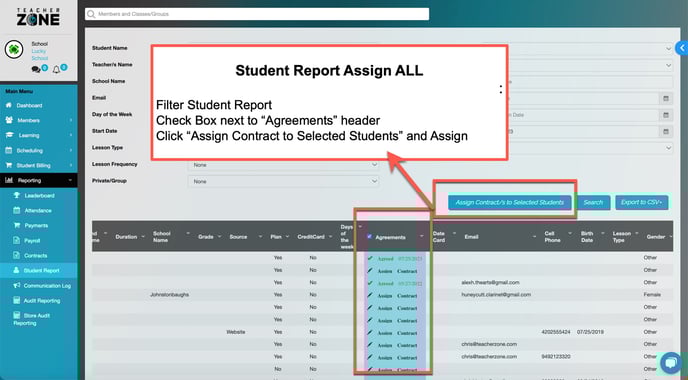
Task: Click the Contracts document icon
Action: pos(16,255)
